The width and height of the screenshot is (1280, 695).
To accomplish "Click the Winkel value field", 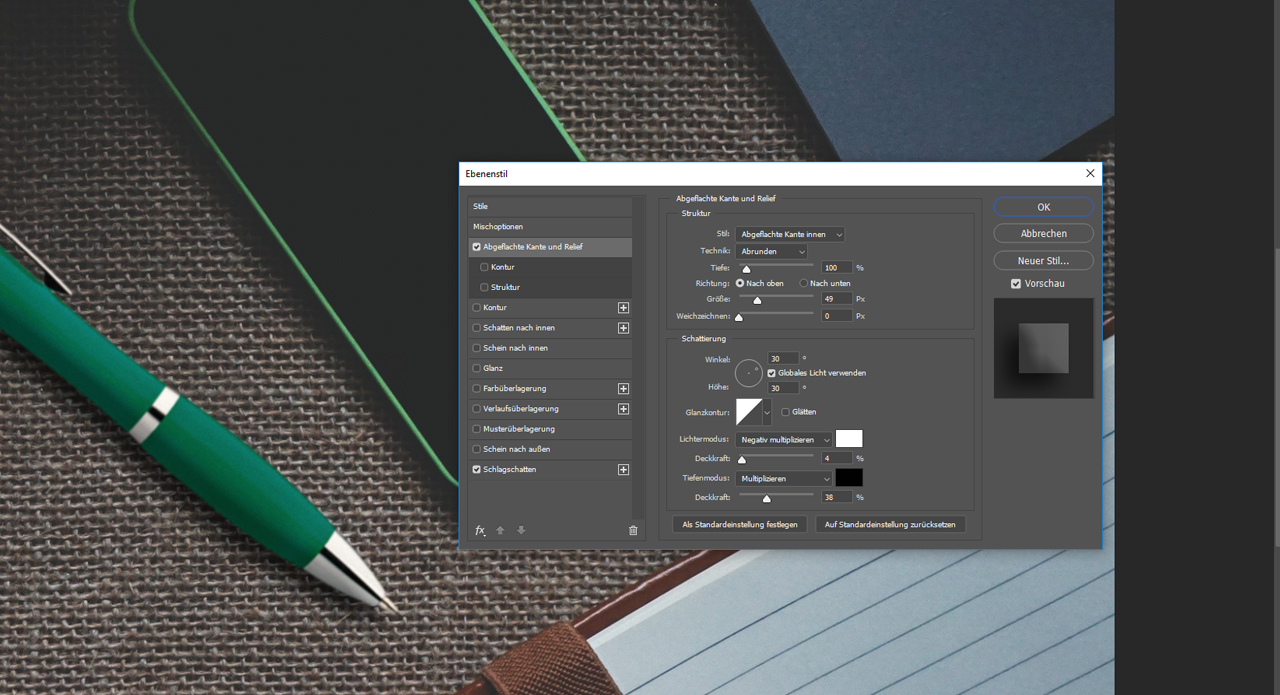I will [783, 358].
